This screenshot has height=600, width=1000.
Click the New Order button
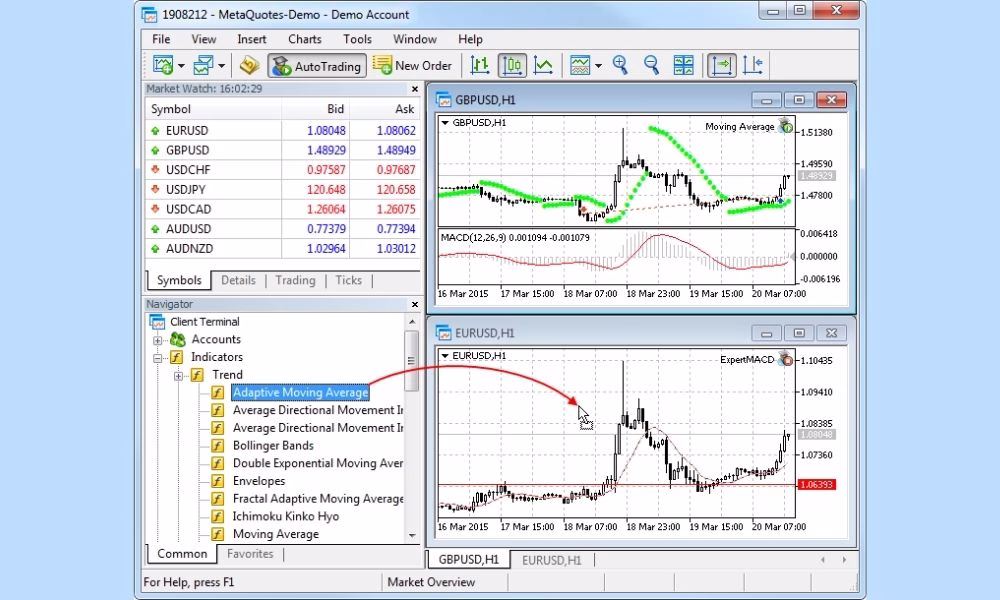pos(412,66)
